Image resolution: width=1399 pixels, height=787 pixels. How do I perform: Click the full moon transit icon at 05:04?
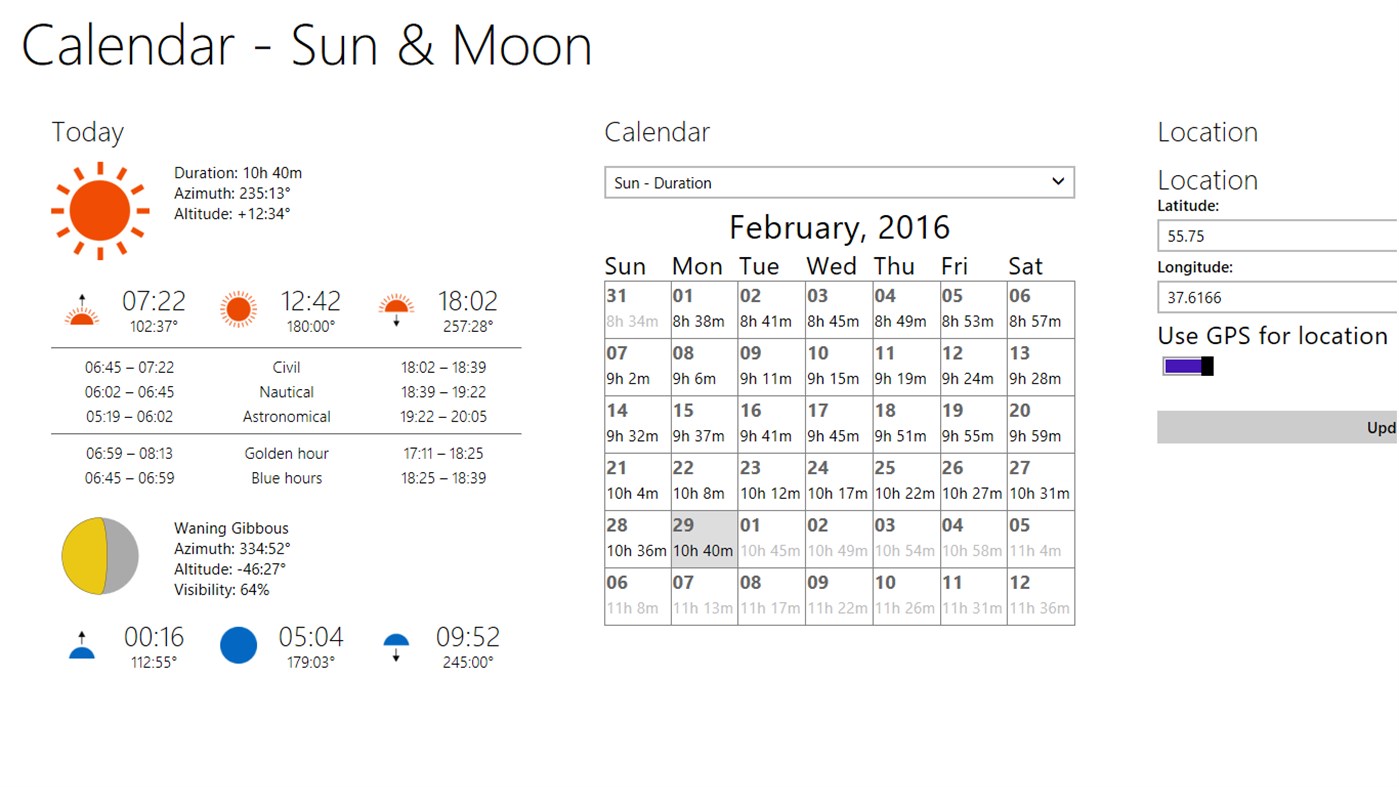[x=238, y=645]
